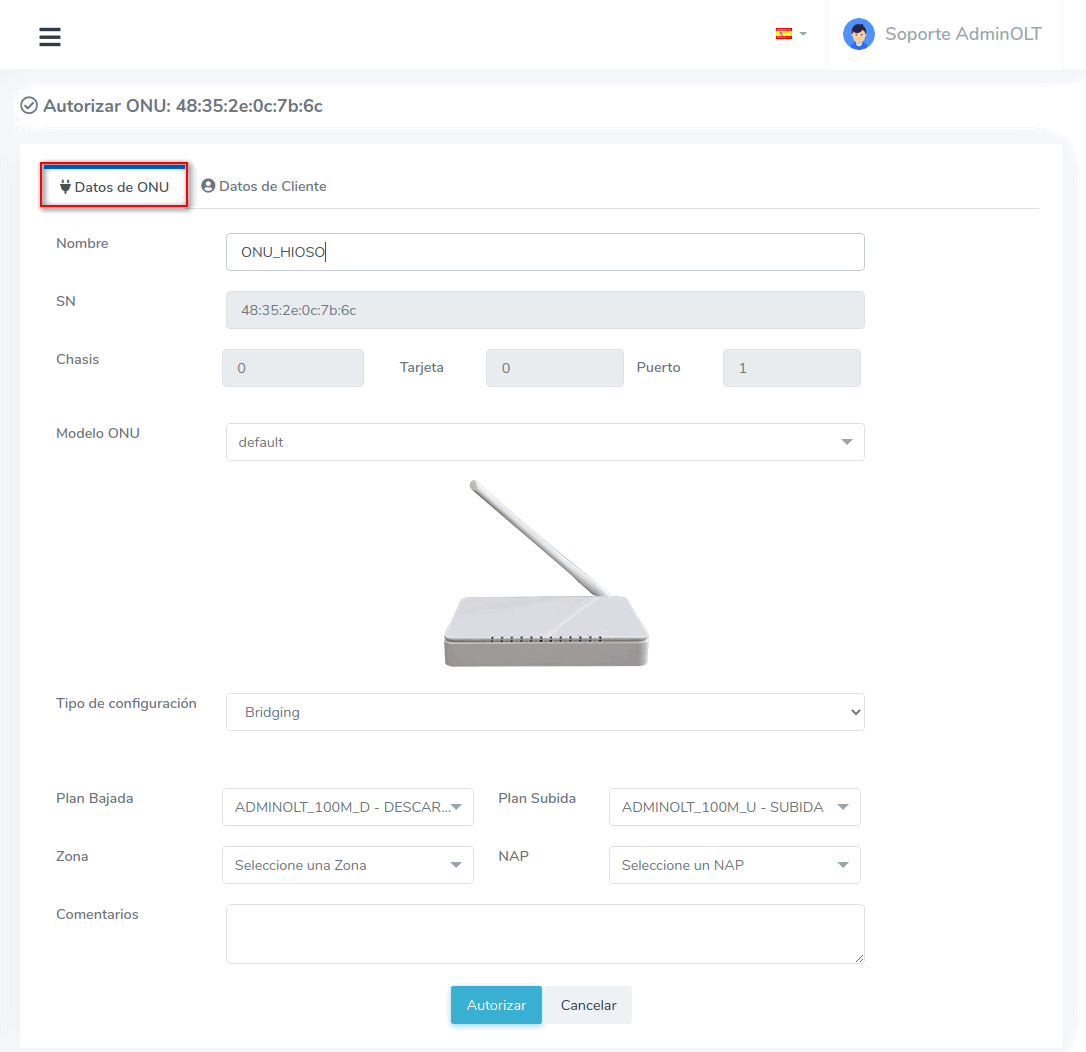Expand the NAP selection dropdown
The width and height of the screenshot is (1086, 1052).
point(734,865)
